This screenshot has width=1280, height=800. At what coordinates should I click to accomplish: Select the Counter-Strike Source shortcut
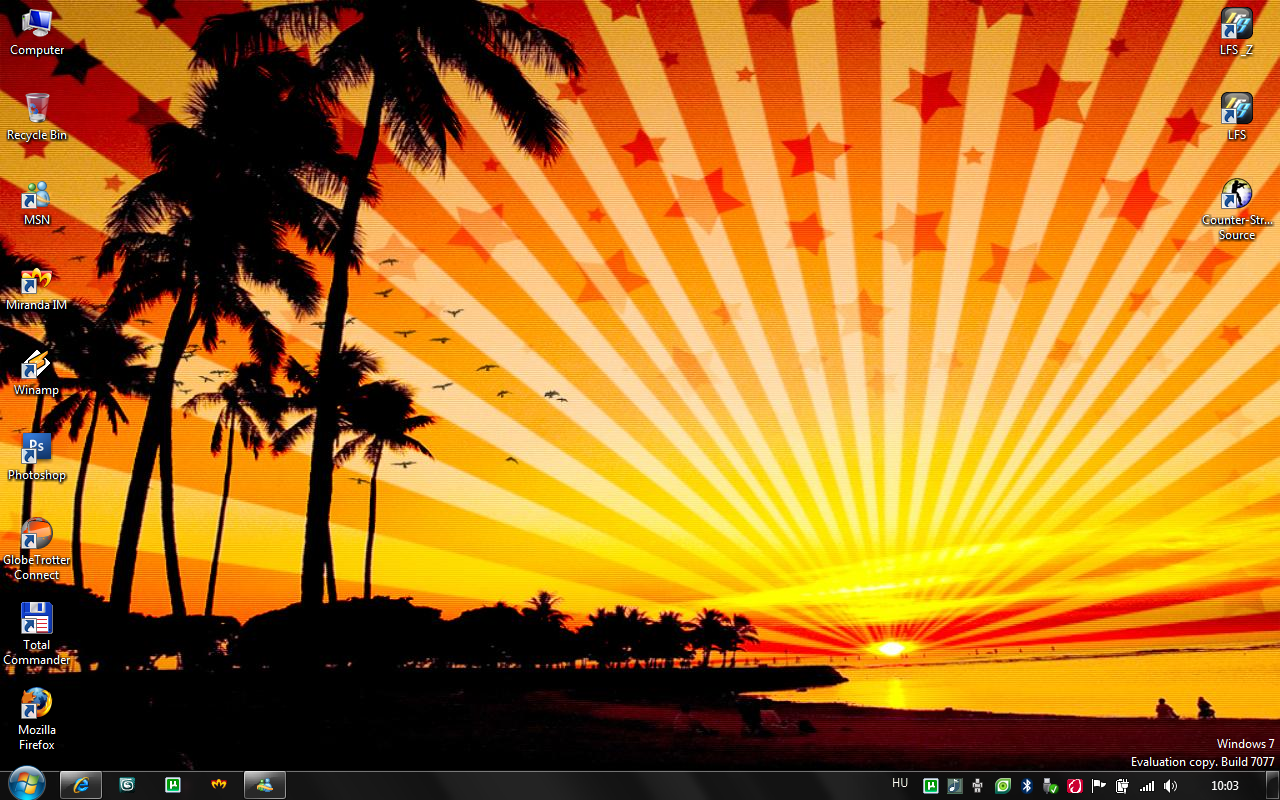click(1237, 210)
